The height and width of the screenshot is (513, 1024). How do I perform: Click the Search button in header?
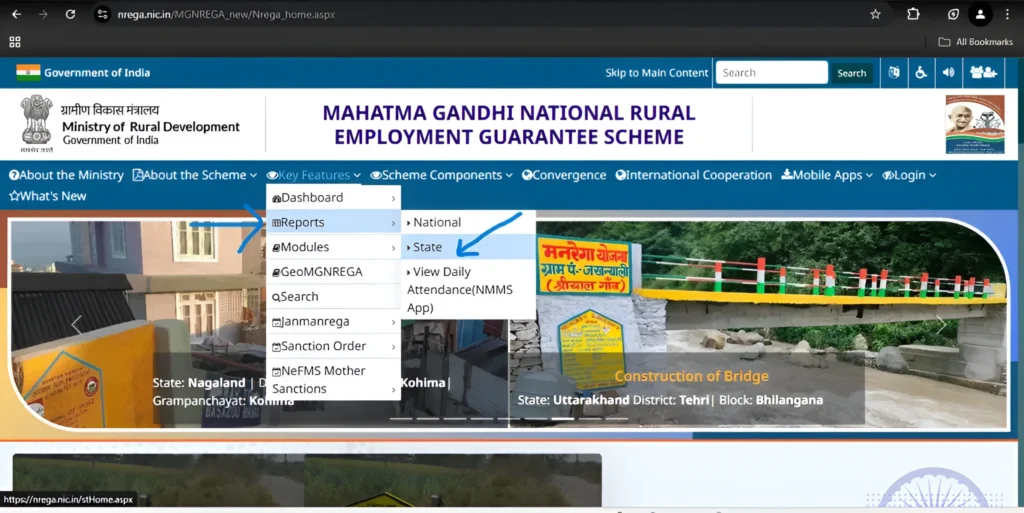click(852, 73)
